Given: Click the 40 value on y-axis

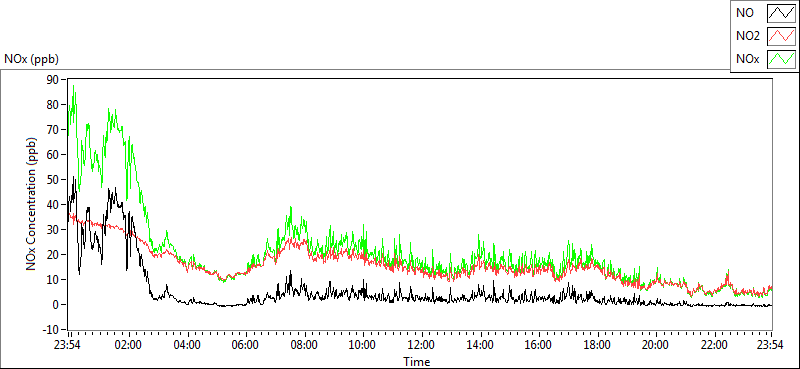Looking at the screenshot, I should tap(54, 204).
